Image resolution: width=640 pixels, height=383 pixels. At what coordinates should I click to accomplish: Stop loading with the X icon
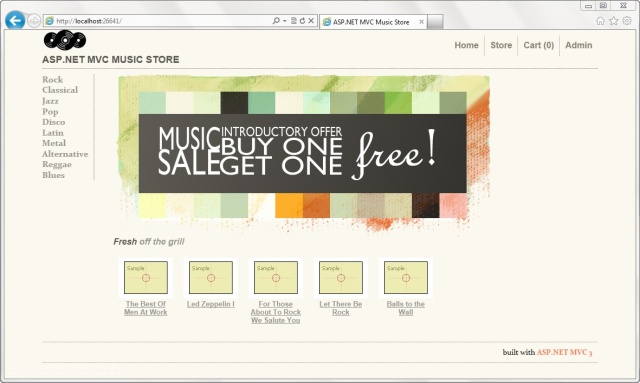pyautogui.click(x=311, y=20)
